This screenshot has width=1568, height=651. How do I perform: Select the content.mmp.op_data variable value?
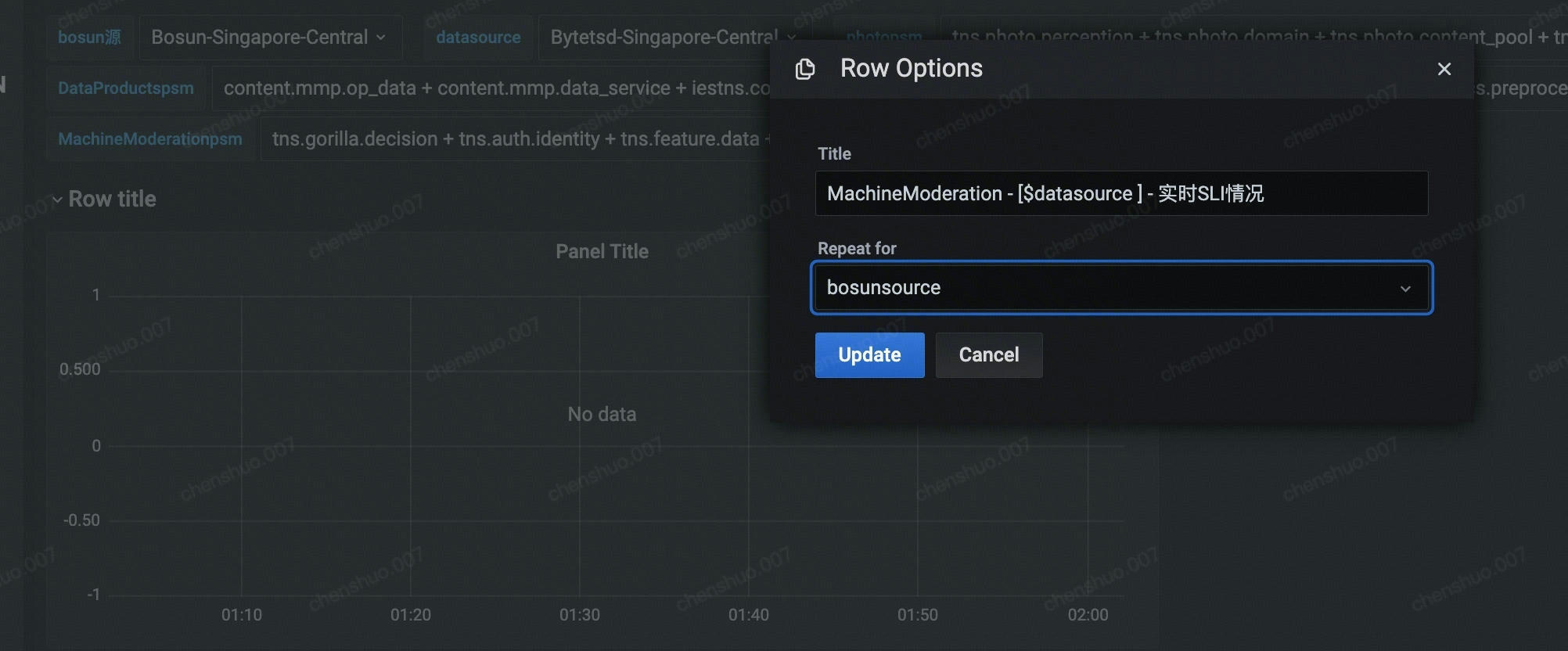493,88
